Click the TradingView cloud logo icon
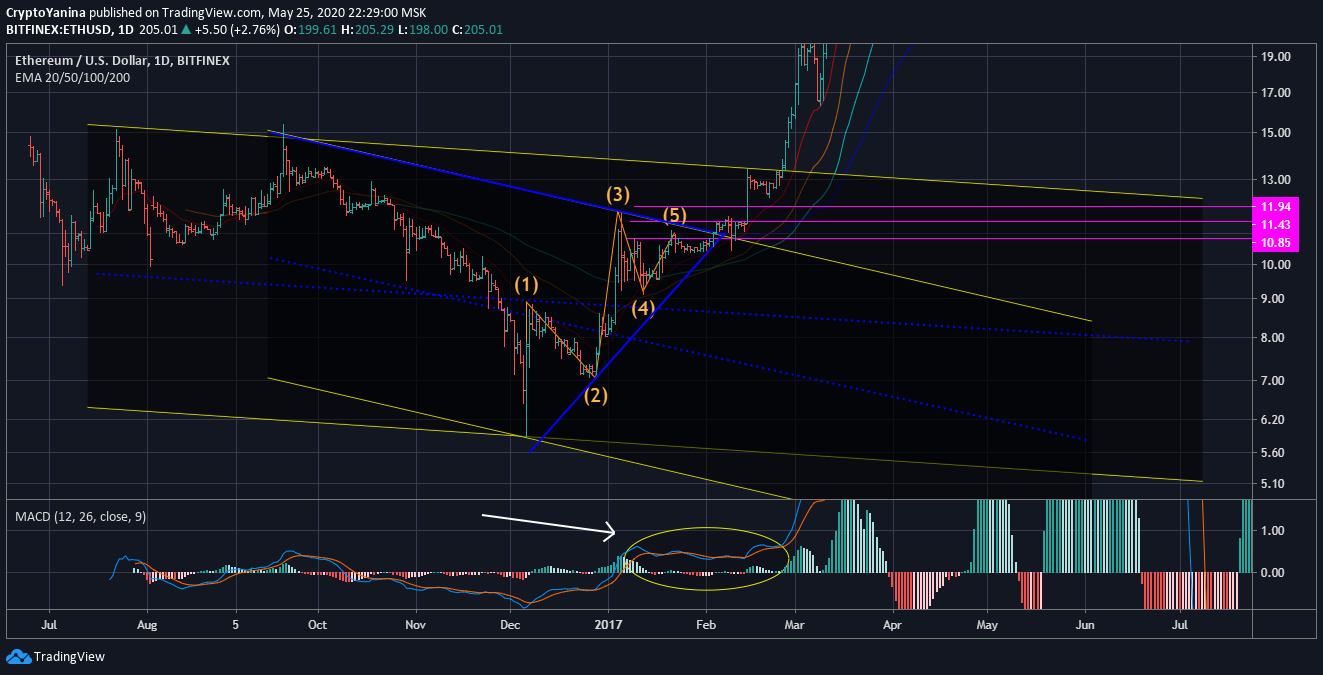 18,656
